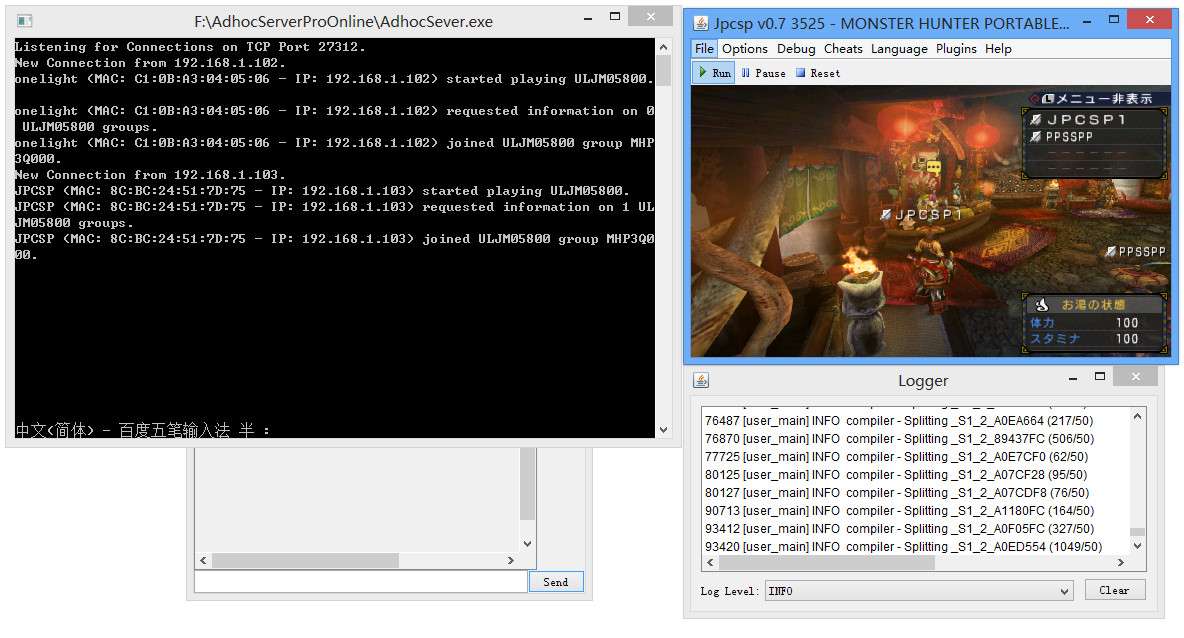Click the console scrollbar down arrow
The width and height of the screenshot is (1184, 638).
(x=663, y=430)
